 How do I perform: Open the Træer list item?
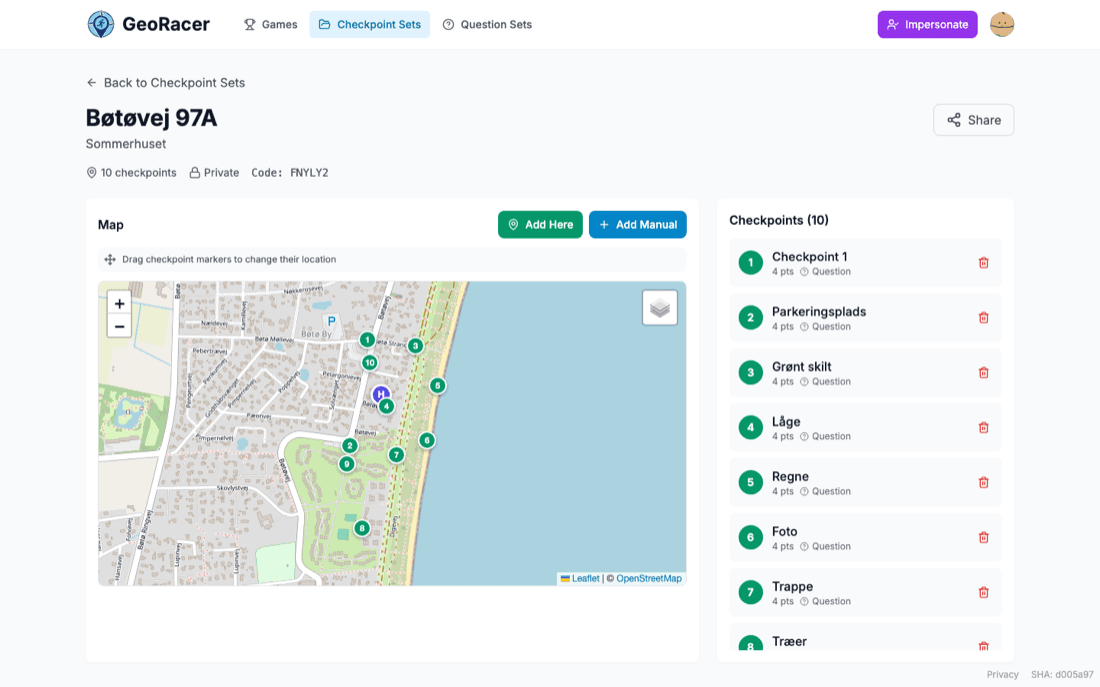[x=865, y=637]
